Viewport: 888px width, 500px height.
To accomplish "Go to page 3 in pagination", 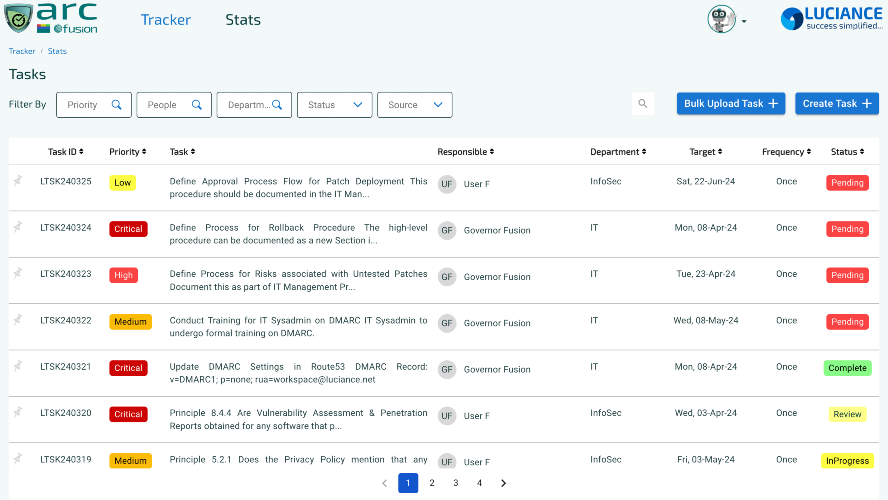I will [x=455, y=483].
